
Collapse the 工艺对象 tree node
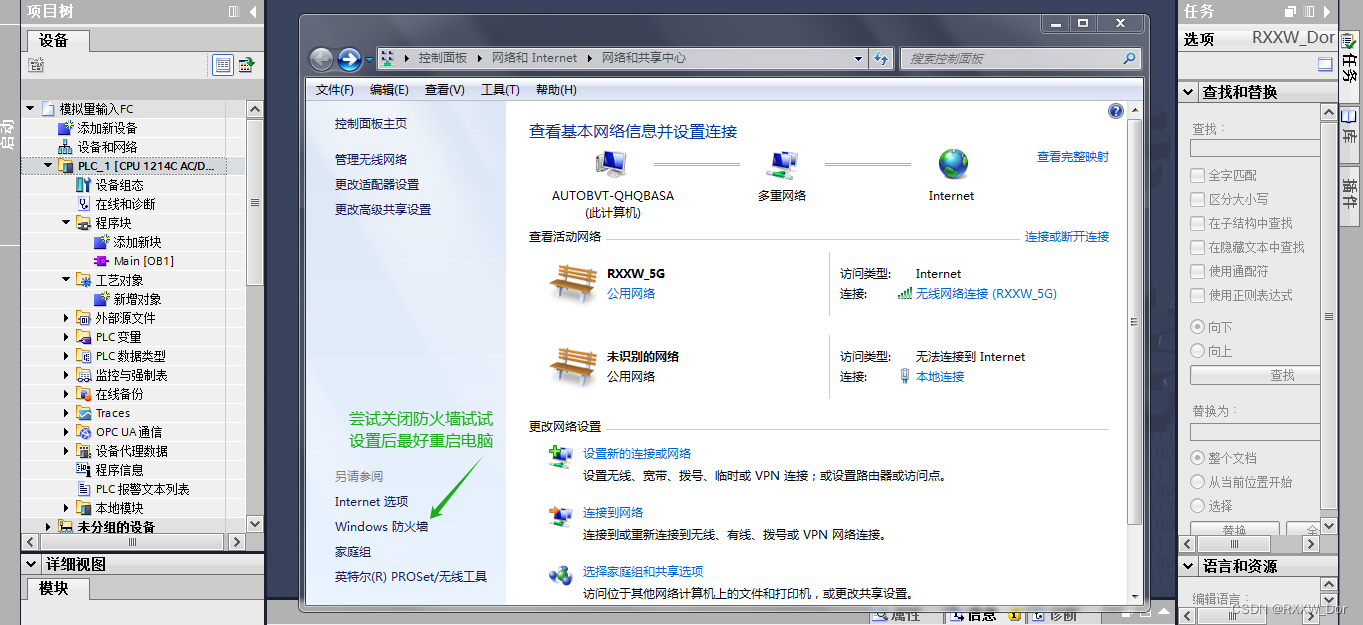(x=66, y=280)
